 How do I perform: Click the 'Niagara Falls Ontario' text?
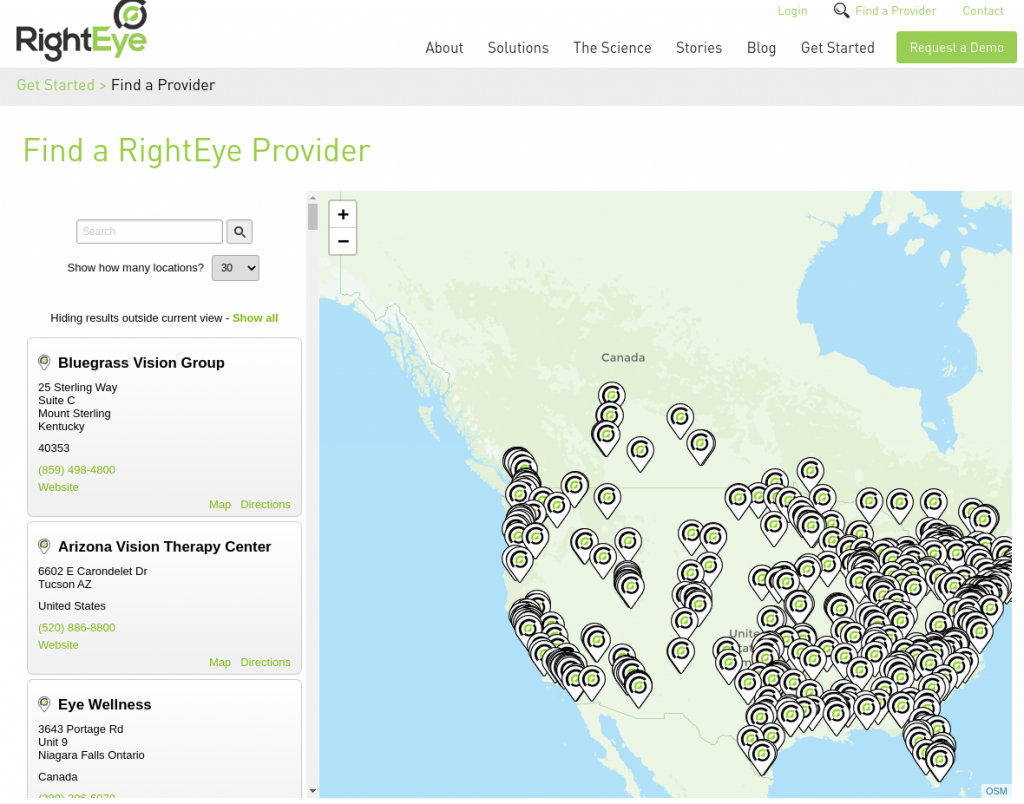click(91, 756)
